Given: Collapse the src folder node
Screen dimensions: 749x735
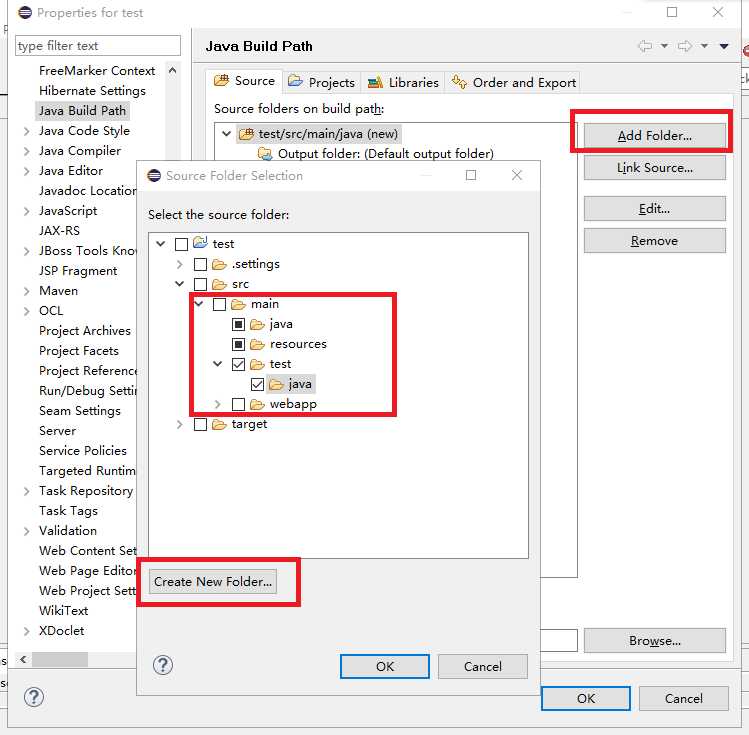Looking at the screenshot, I should coord(180,284).
